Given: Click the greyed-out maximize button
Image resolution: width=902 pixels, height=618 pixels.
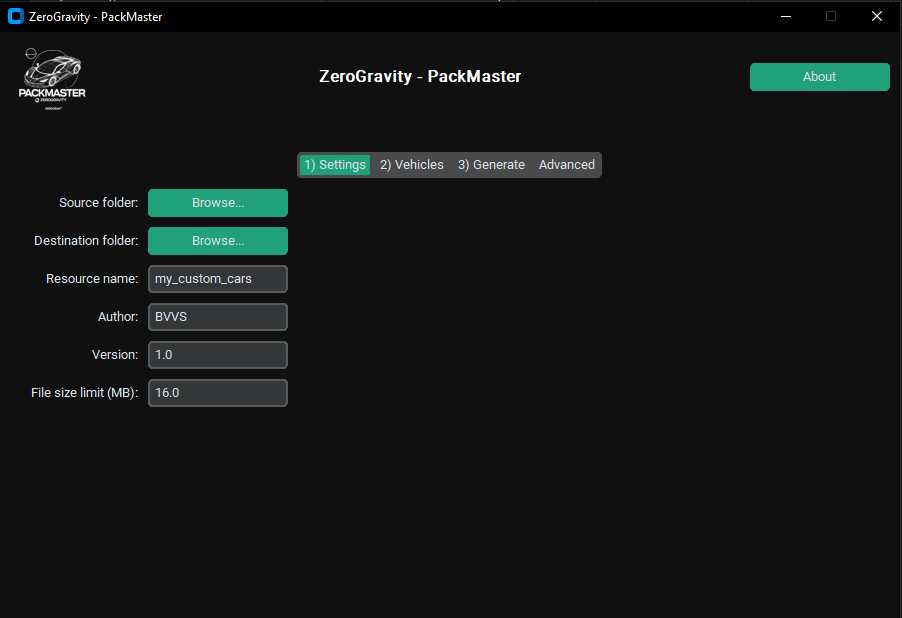Looking at the screenshot, I should click(x=831, y=16).
